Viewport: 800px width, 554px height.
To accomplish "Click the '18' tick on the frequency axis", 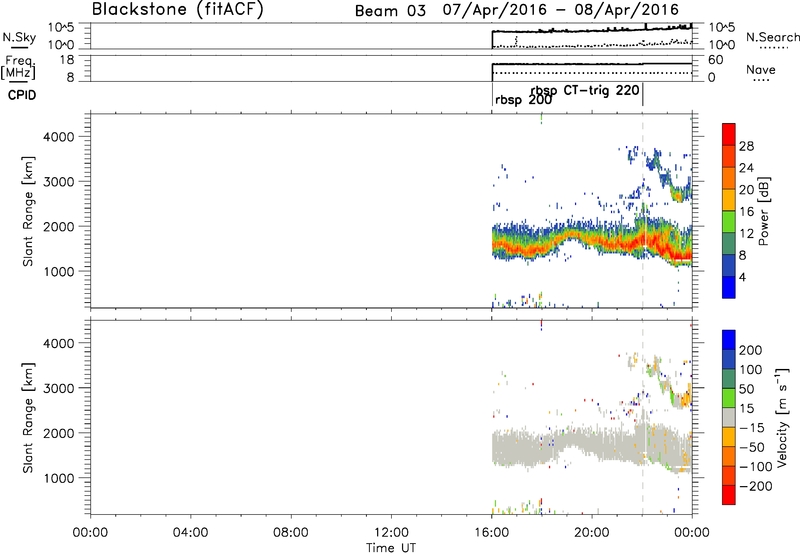I will click(67, 60).
